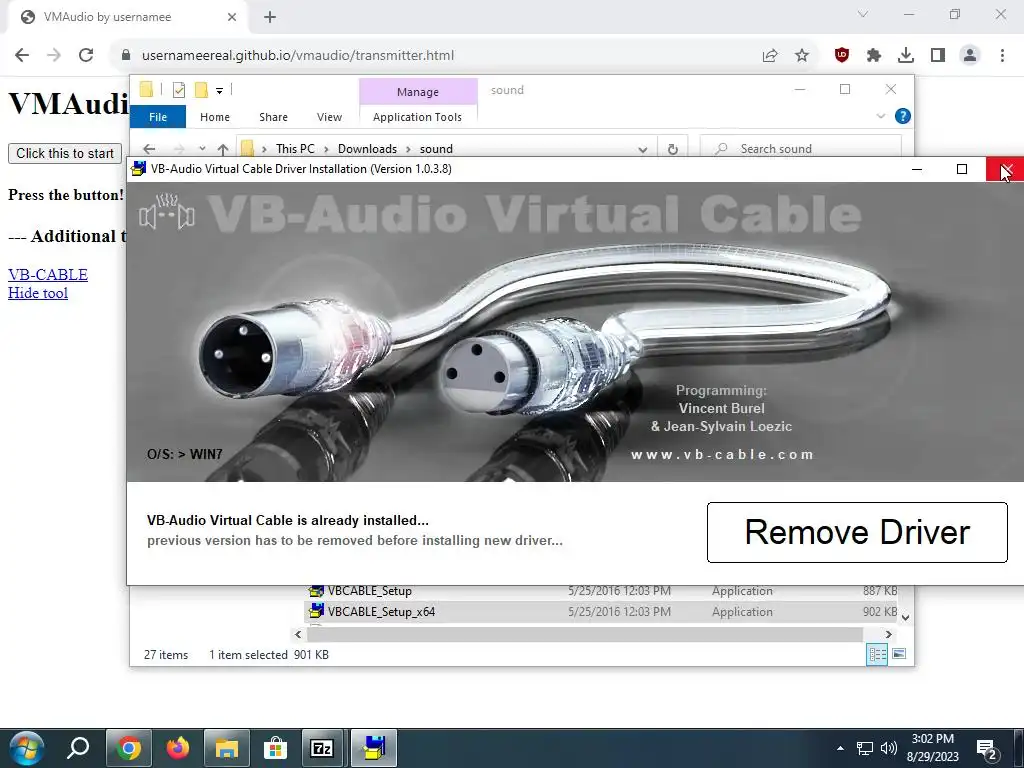This screenshot has width=1024, height=768.
Task: Close the VMAudio by usernamee tab
Action: click(x=232, y=18)
